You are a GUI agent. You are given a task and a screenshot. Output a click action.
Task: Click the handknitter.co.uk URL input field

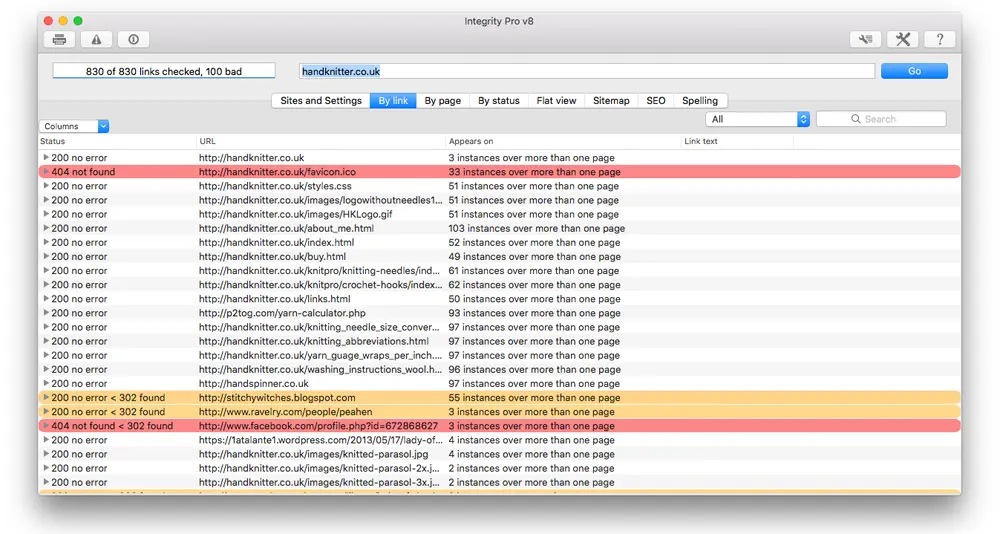pos(587,71)
